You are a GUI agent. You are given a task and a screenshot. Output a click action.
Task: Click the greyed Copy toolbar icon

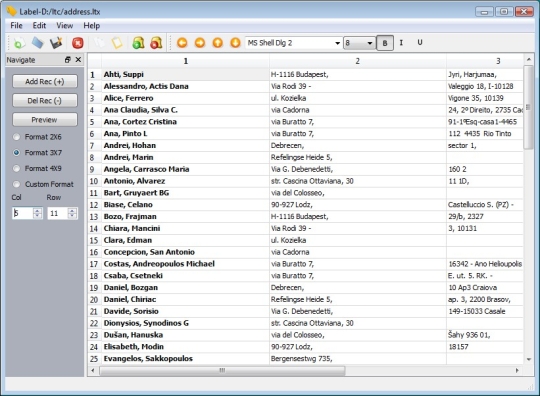tap(100, 43)
